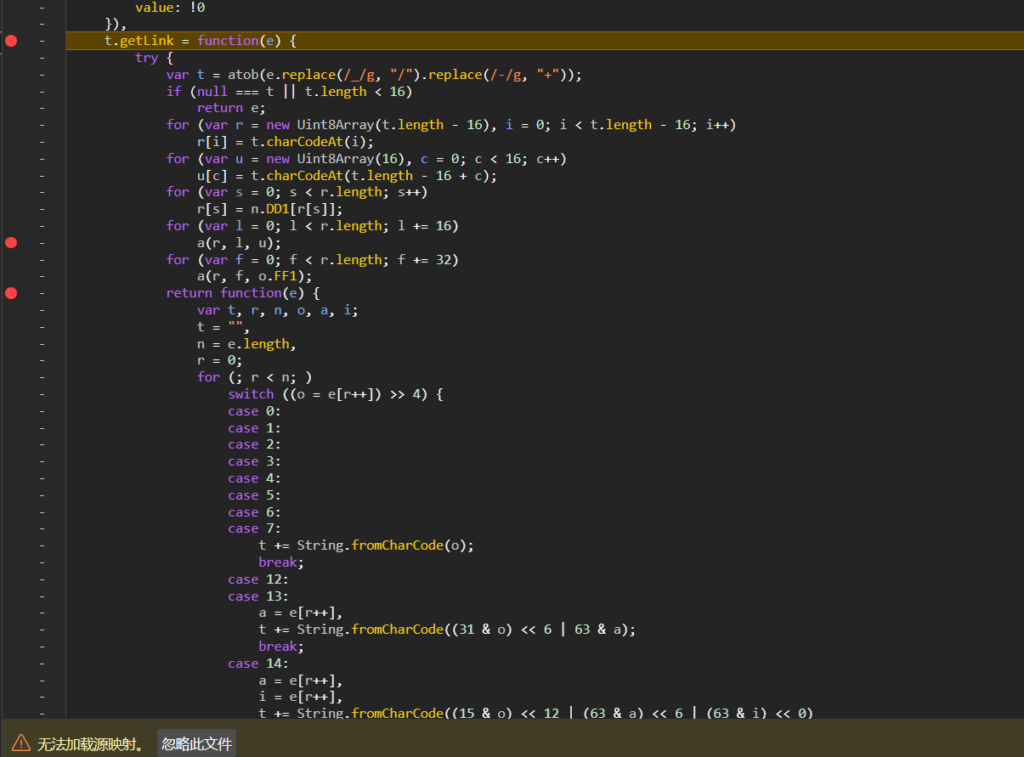Click the 'var t = atob(' declaration line
Screen dimensions: 1024x757
pos(374,74)
